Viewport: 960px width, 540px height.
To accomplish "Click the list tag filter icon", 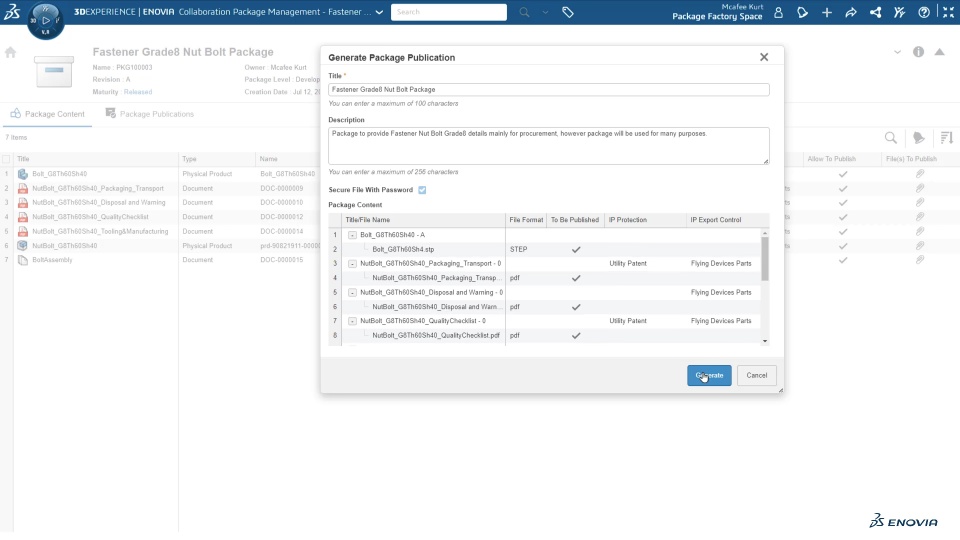I will 918,138.
